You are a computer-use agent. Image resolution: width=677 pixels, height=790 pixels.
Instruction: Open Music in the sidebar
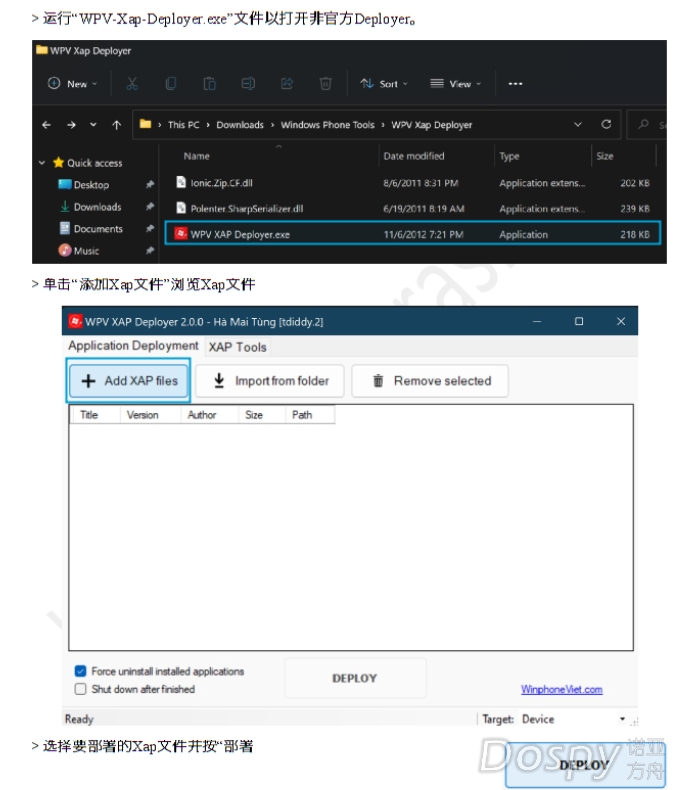[79, 250]
